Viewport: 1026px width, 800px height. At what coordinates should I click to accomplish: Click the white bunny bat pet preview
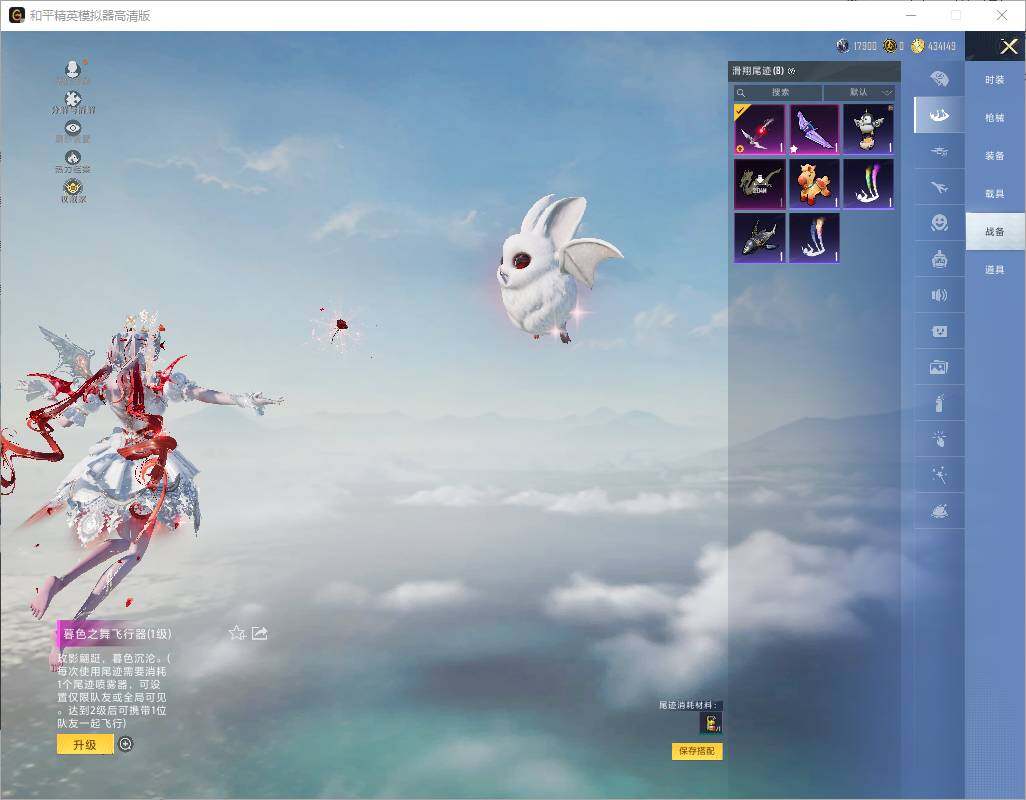pyautogui.click(x=557, y=268)
